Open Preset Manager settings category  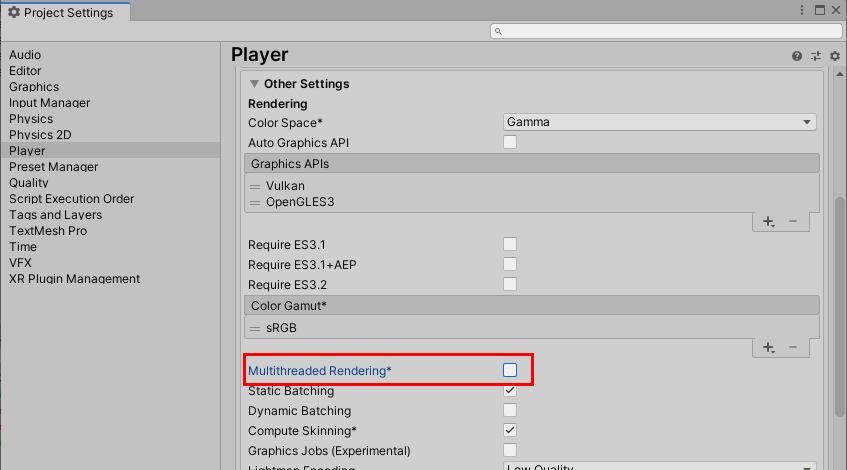point(53,166)
